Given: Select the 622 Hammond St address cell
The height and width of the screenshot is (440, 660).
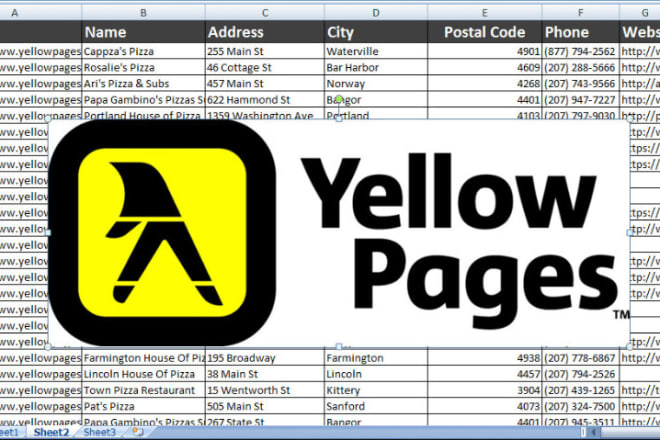Looking at the screenshot, I should pyautogui.click(x=265, y=100).
